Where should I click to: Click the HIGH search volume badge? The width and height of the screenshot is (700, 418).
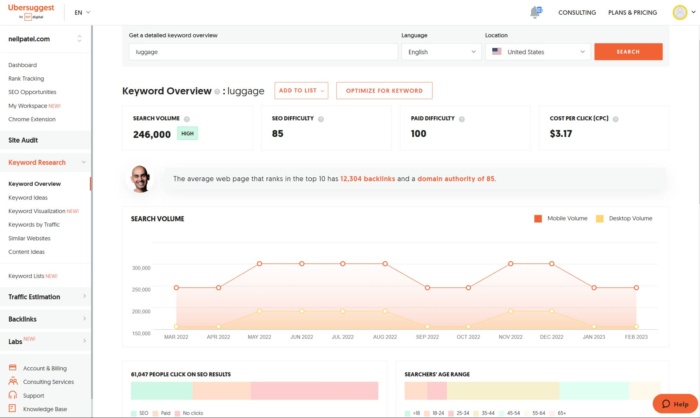click(x=188, y=134)
